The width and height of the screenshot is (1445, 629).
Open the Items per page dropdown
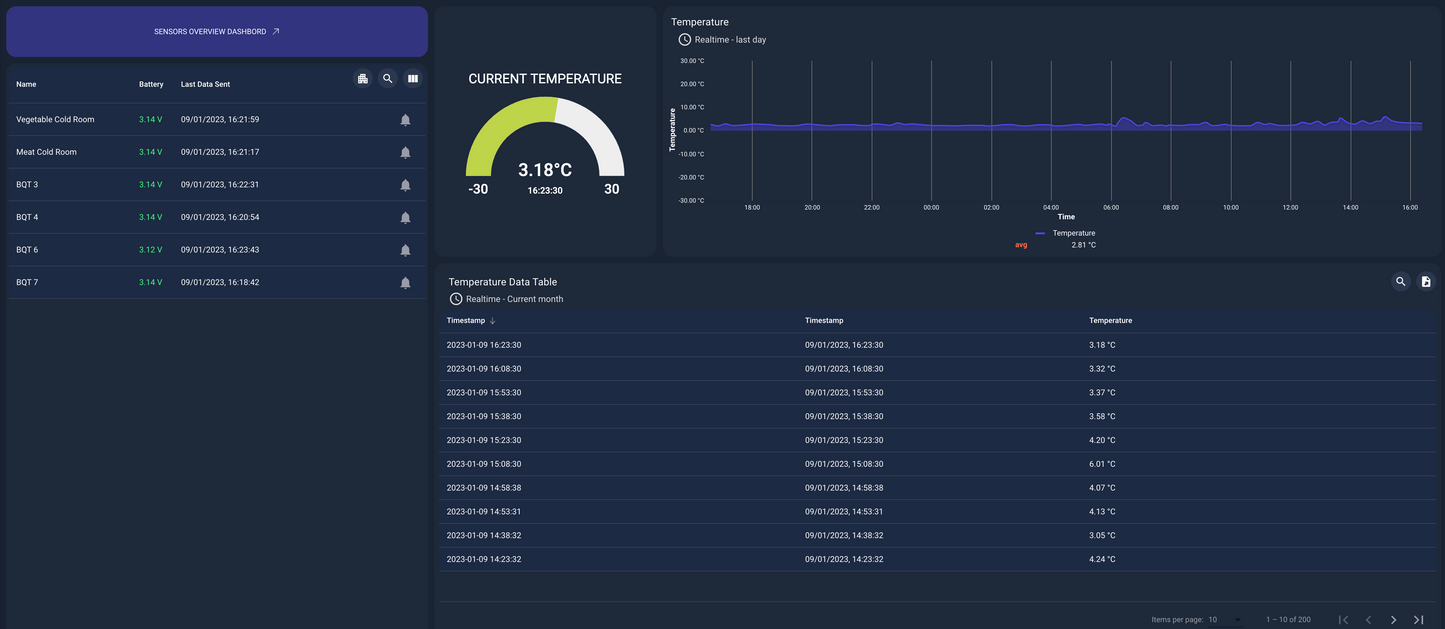pyautogui.click(x=1225, y=620)
